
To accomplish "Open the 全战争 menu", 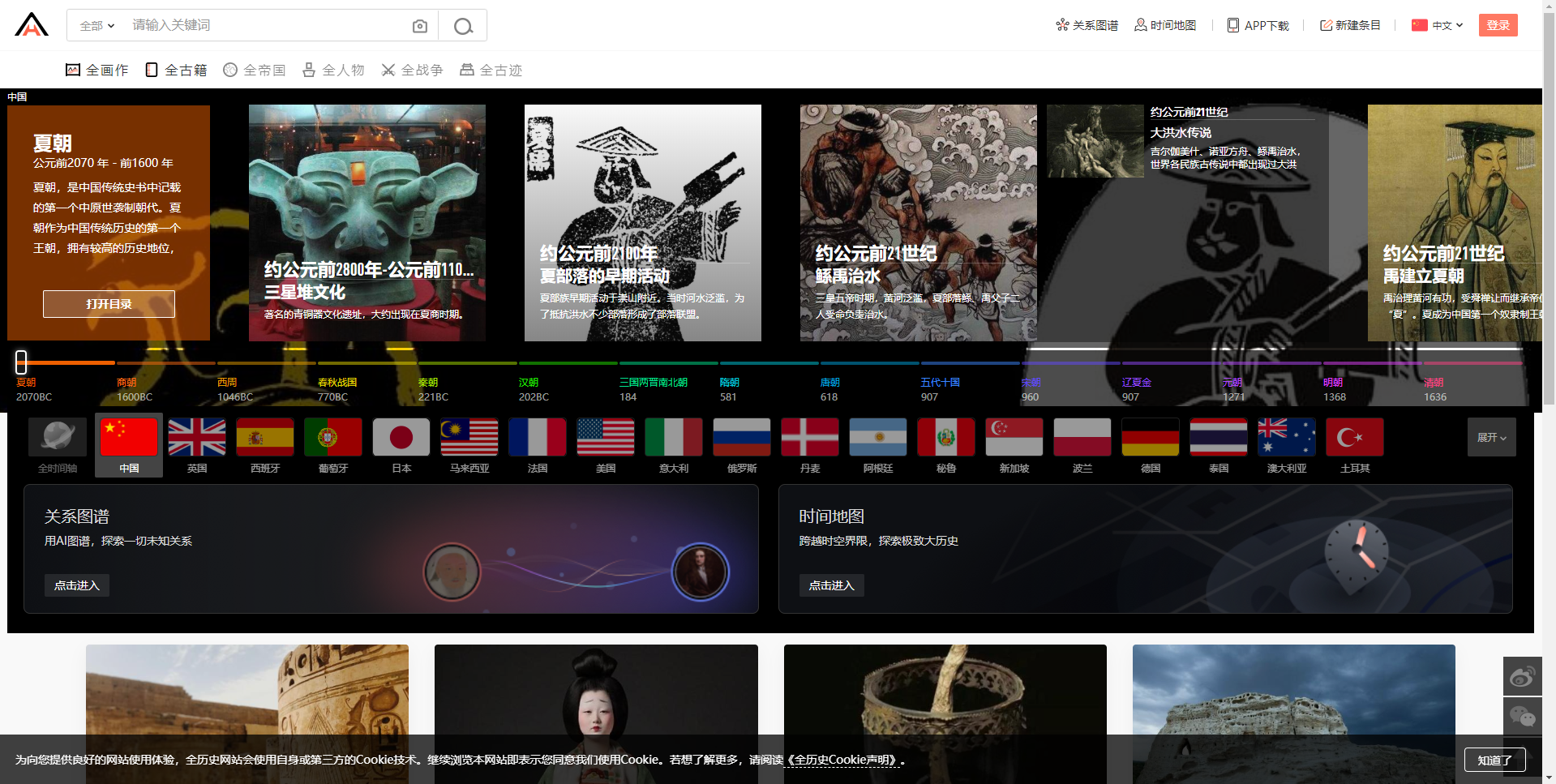I will pos(412,70).
